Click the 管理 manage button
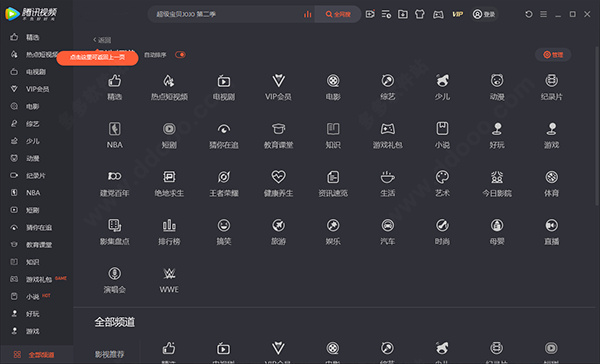Viewport: 600px width, 364px height. coord(553,55)
